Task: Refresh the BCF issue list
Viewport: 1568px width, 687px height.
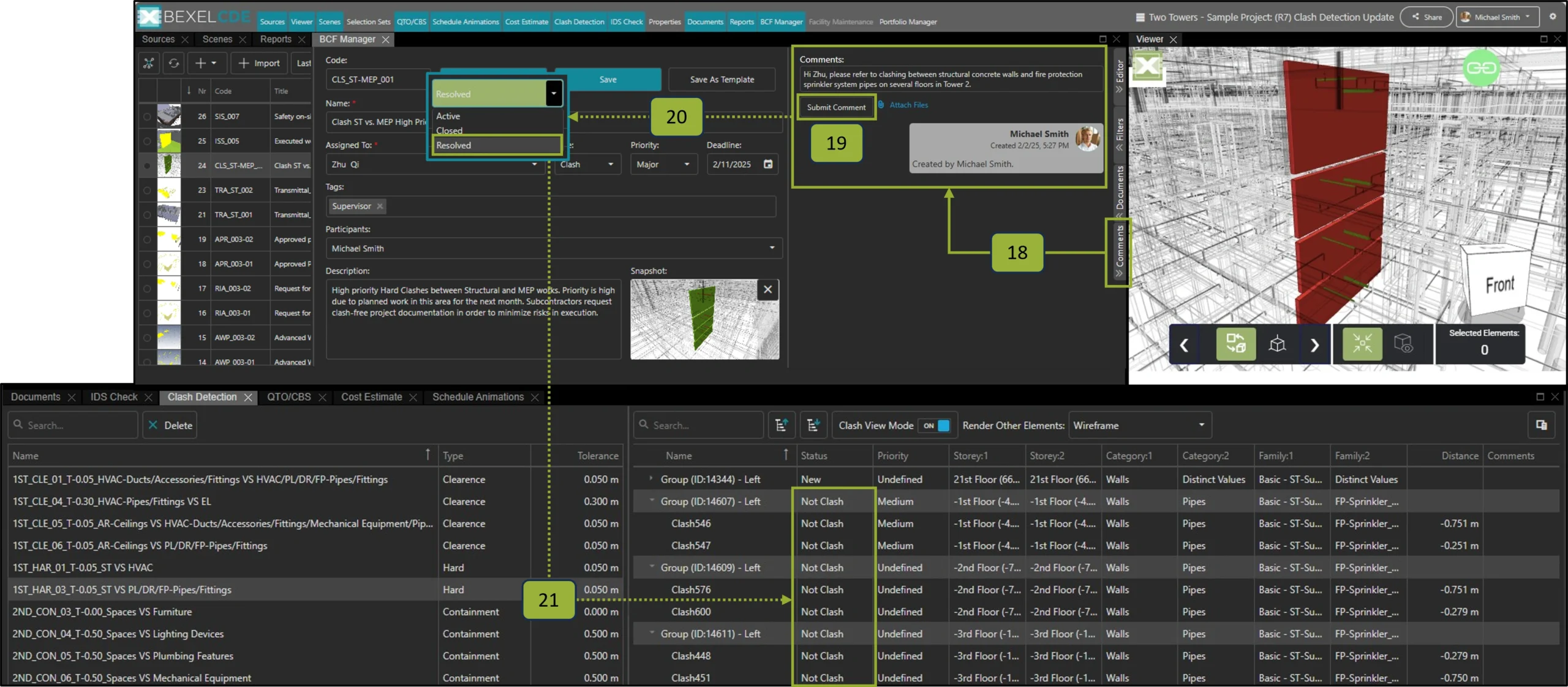Action: tap(174, 63)
